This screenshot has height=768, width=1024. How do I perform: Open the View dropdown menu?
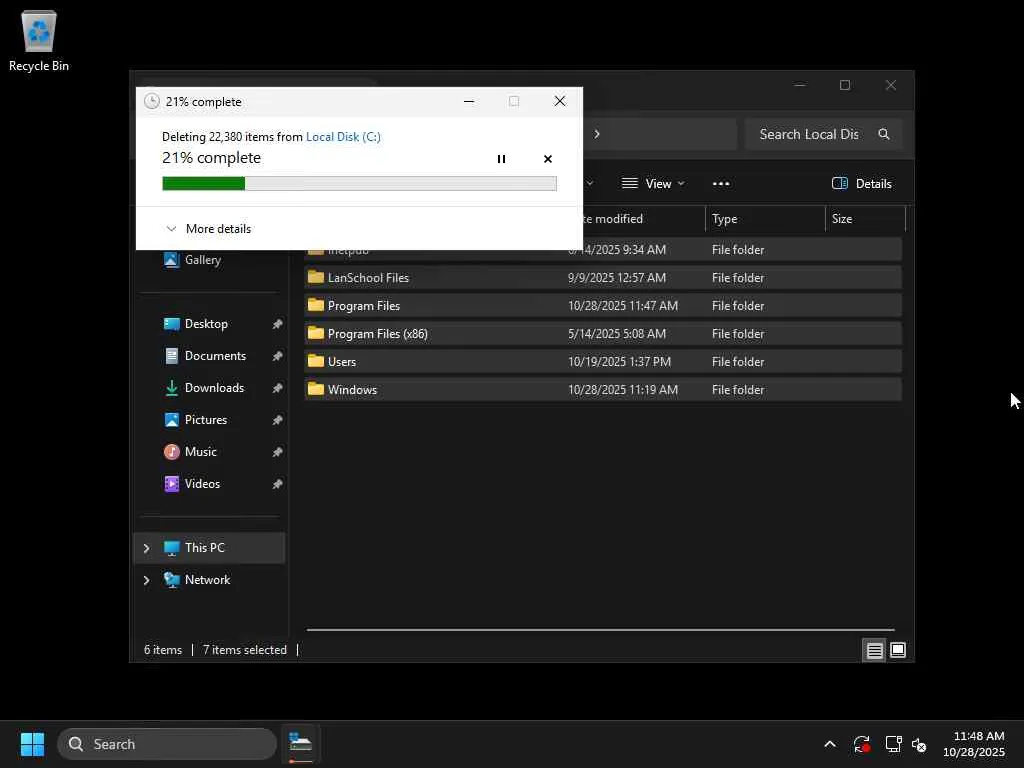[653, 184]
